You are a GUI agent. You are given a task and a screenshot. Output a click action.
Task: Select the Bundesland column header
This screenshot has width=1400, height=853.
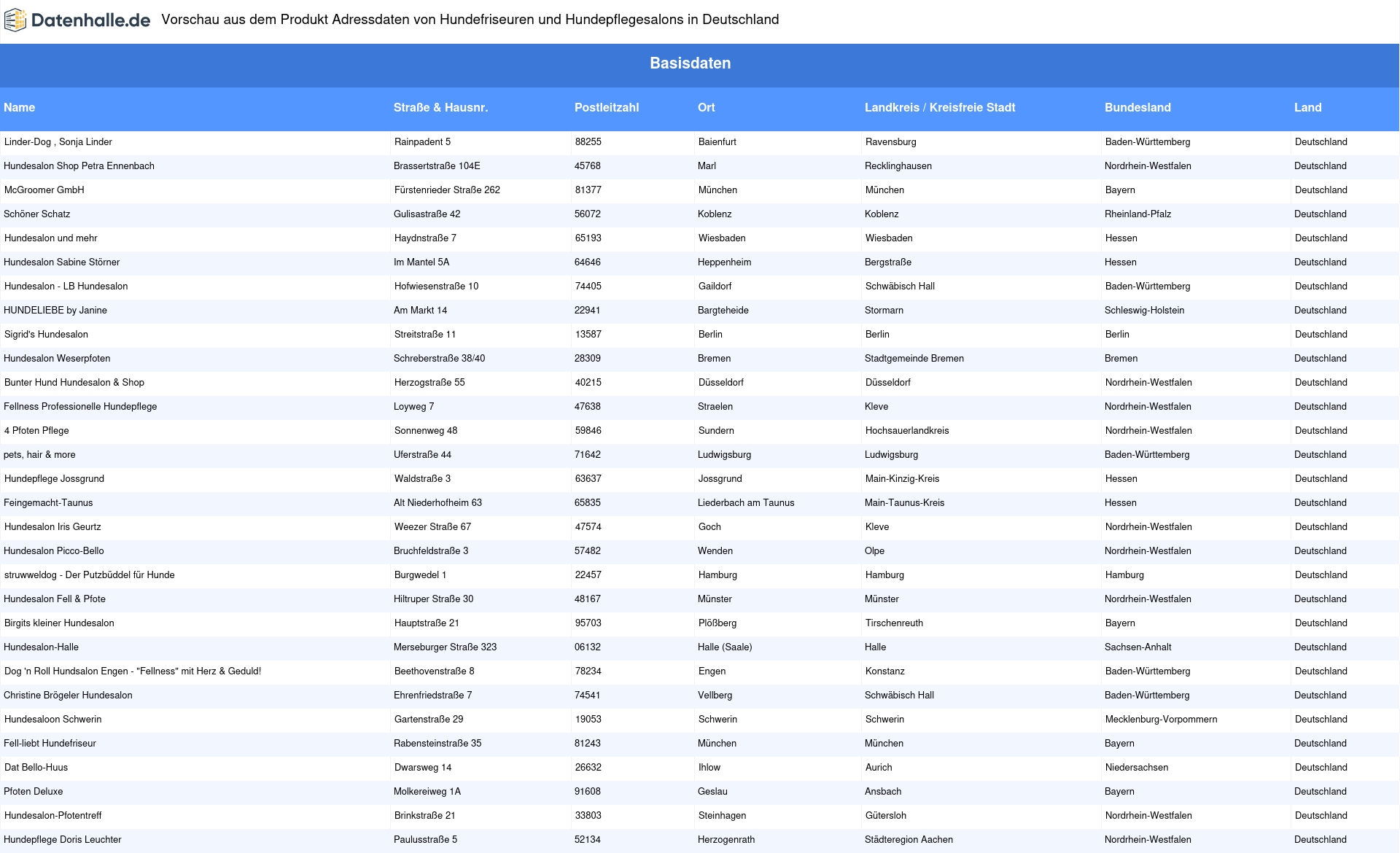pyautogui.click(x=1137, y=107)
